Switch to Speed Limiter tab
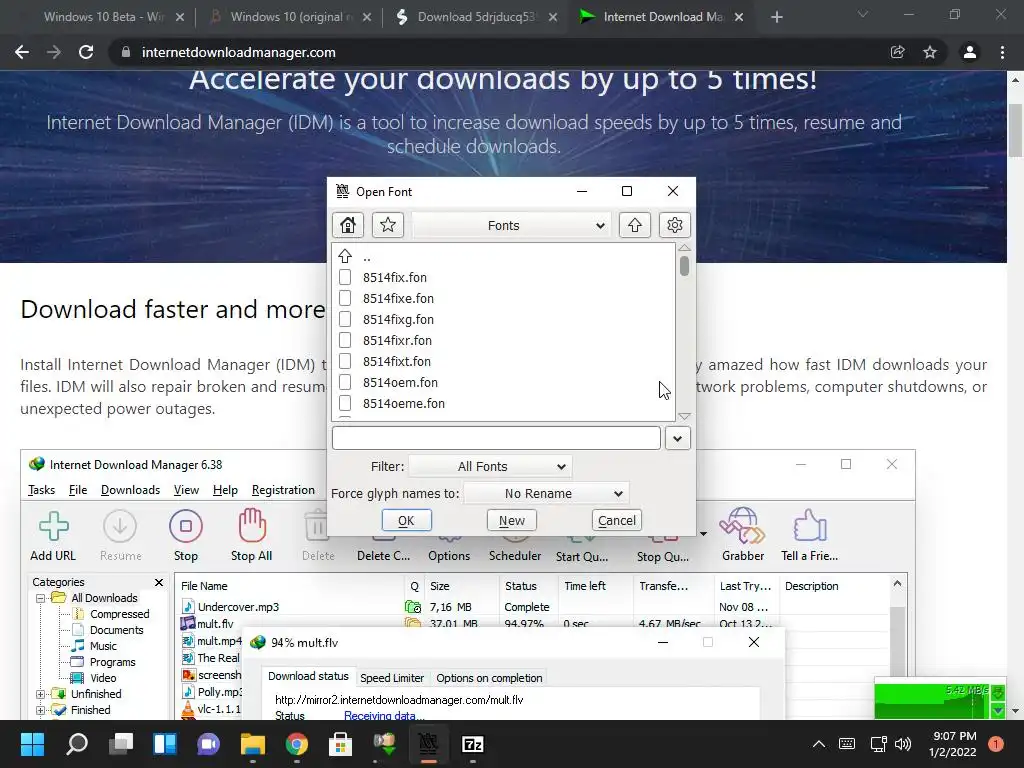Screen dimensions: 1024x768 coord(392,678)
